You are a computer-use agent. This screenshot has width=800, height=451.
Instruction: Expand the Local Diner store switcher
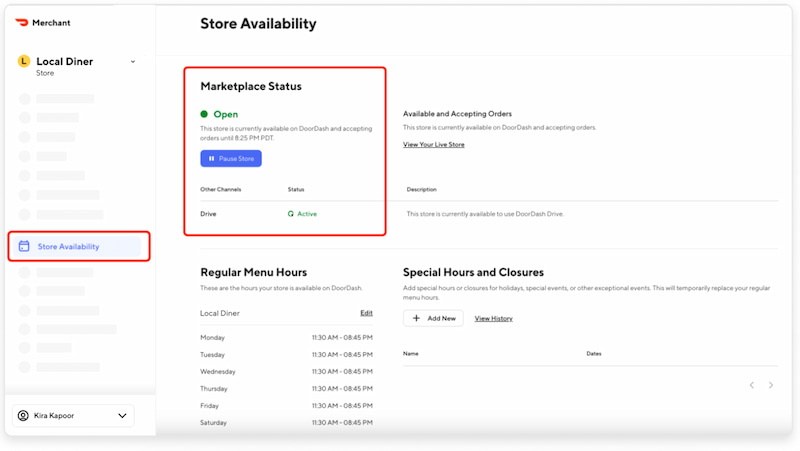pyautogui.click(x=133, y=62)
